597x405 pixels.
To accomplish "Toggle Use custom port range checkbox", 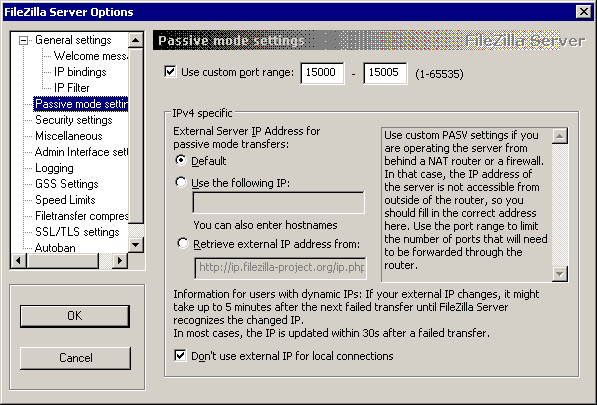I will coord(170,72).
